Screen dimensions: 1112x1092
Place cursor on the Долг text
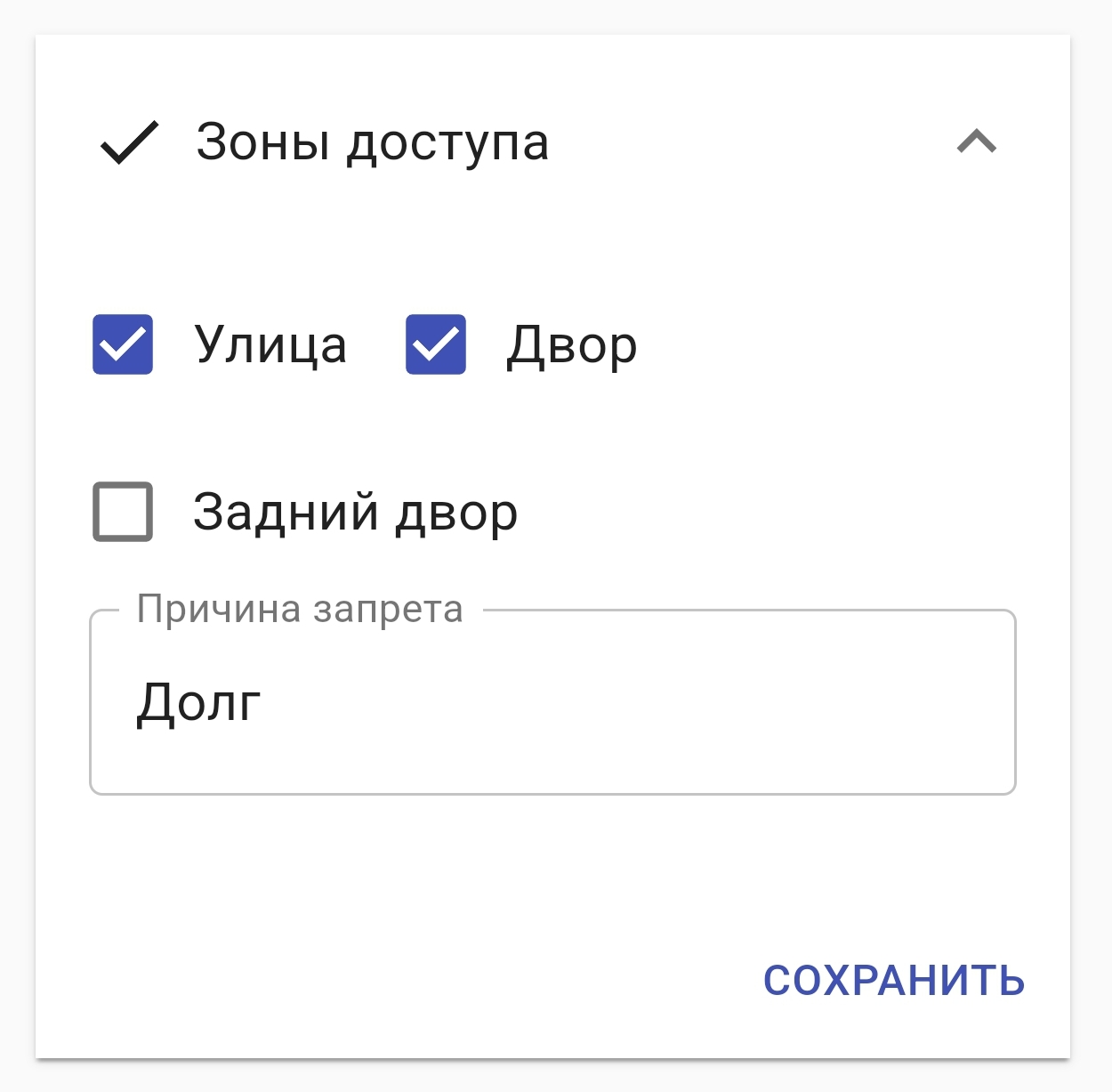[198, 703]
